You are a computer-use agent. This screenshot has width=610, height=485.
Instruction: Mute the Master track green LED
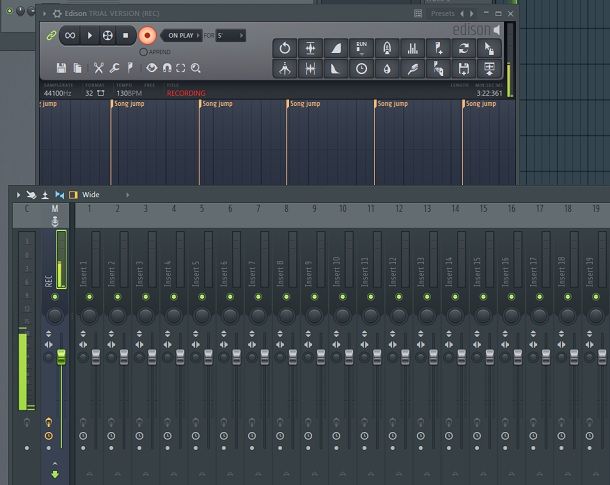[55, 297]
